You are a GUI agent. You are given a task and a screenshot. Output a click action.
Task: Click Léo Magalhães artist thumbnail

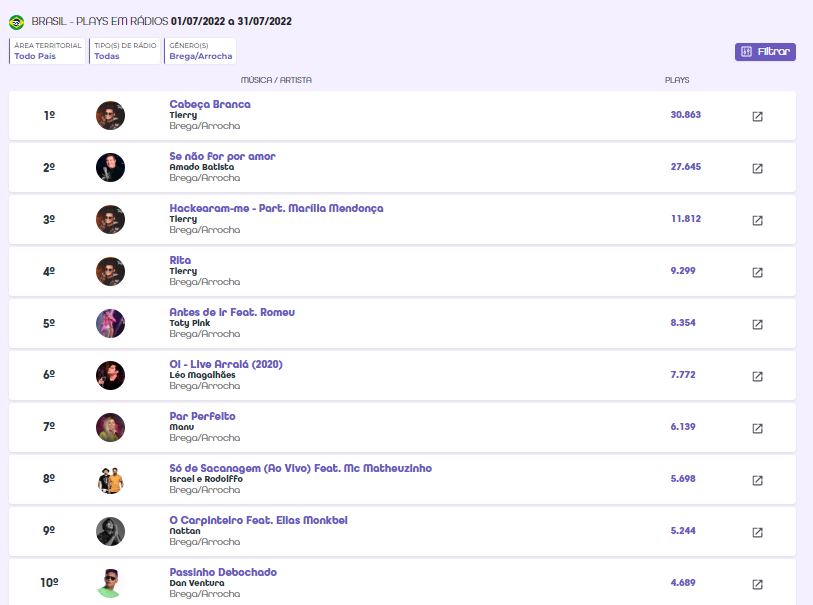pos(110,375)
